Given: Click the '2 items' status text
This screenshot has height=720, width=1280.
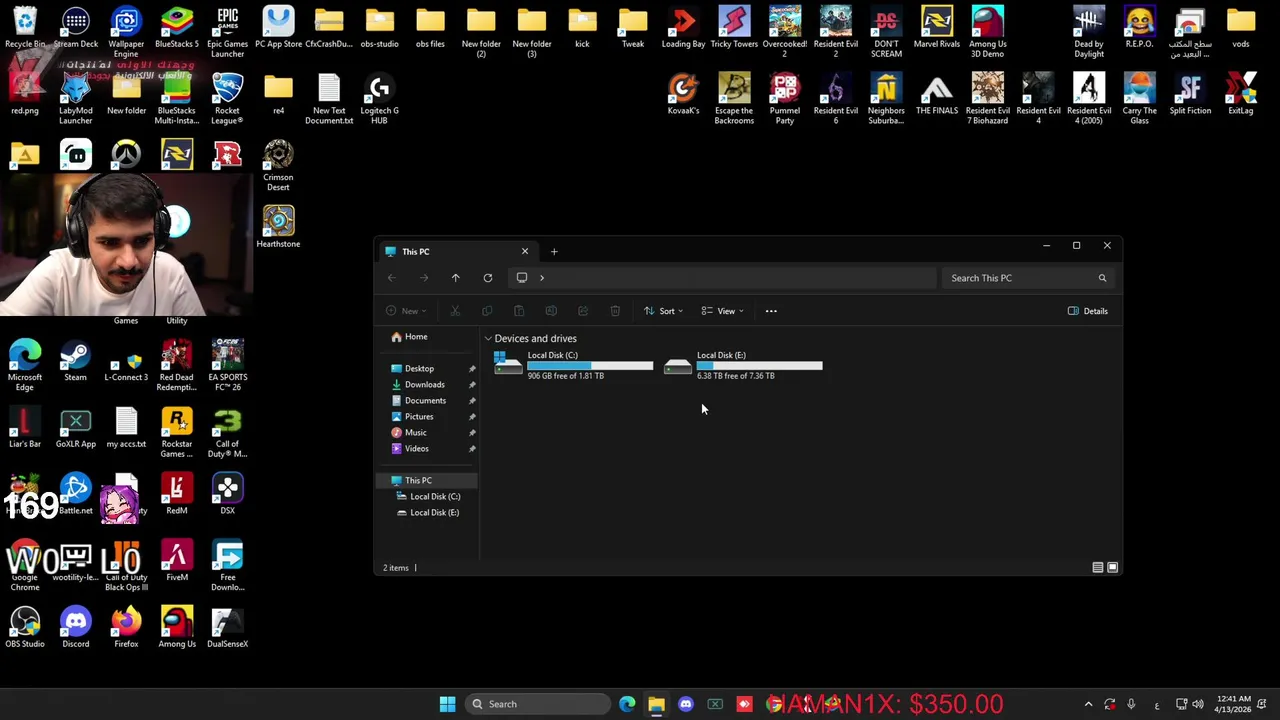Looking at the screenshot, I should [x=396, y=568].
